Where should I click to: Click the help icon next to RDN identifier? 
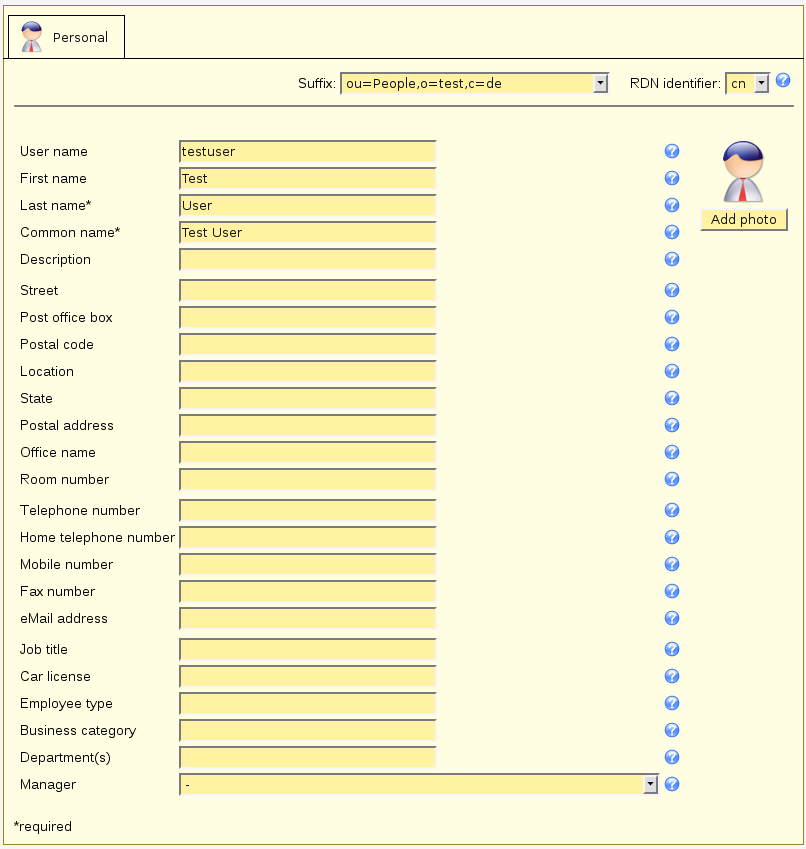(x=783, y=80)
